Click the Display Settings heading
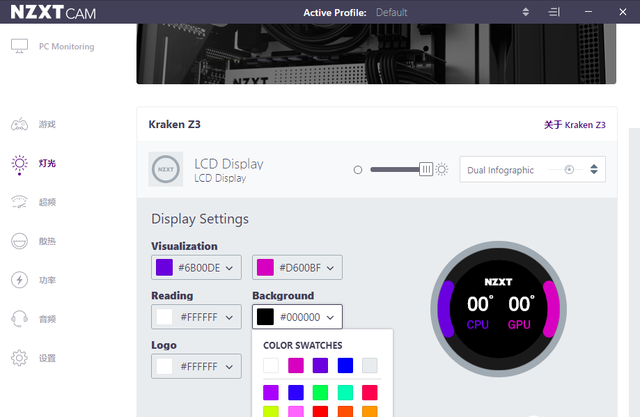 click(200, 219)
